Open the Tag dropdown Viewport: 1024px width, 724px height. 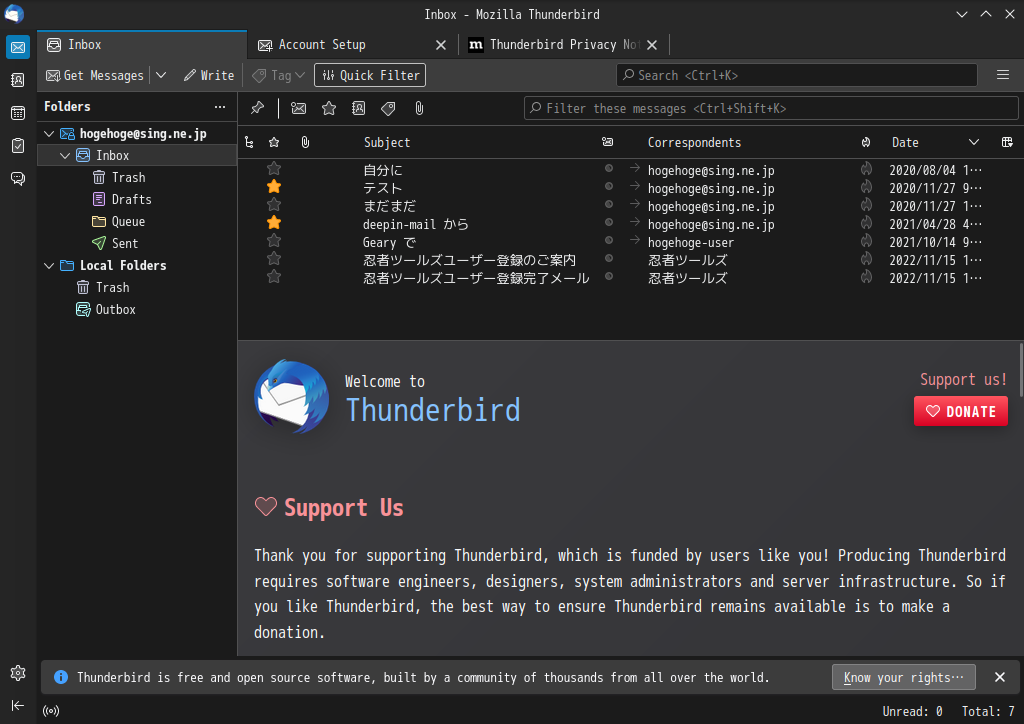coord(280,75)
